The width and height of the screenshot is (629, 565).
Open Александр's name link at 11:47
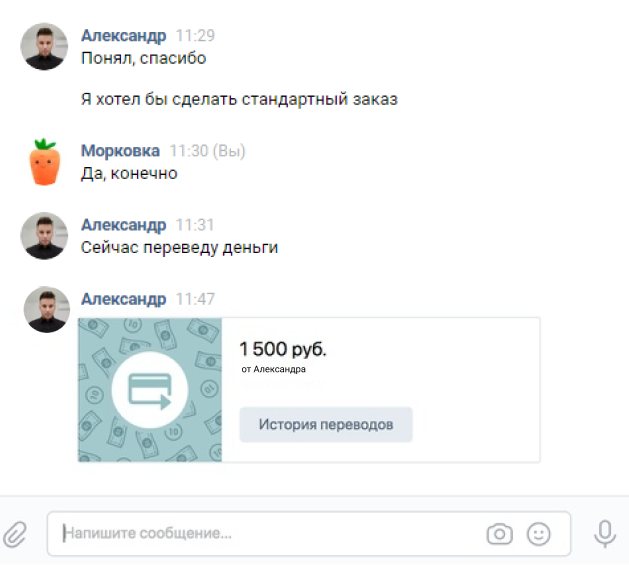pyautogui.click(x=124, y=299)
